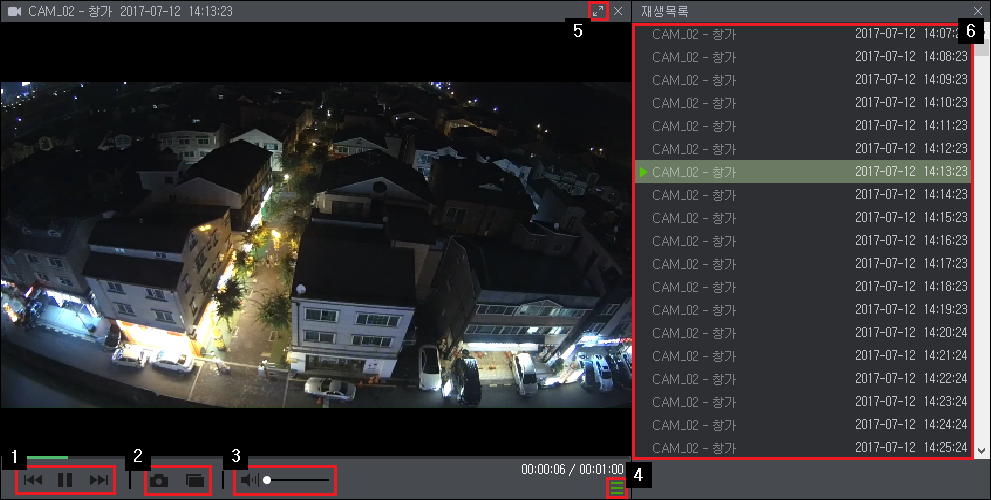
Task: Capture a snapshot with the camera icon
Action: pos(159,480)
